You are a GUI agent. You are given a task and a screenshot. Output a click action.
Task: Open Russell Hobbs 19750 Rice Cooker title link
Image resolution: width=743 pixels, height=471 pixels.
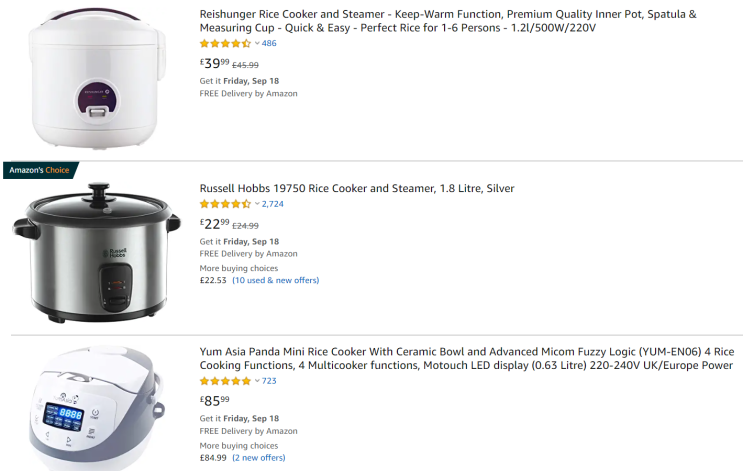[x=357, y=188]
